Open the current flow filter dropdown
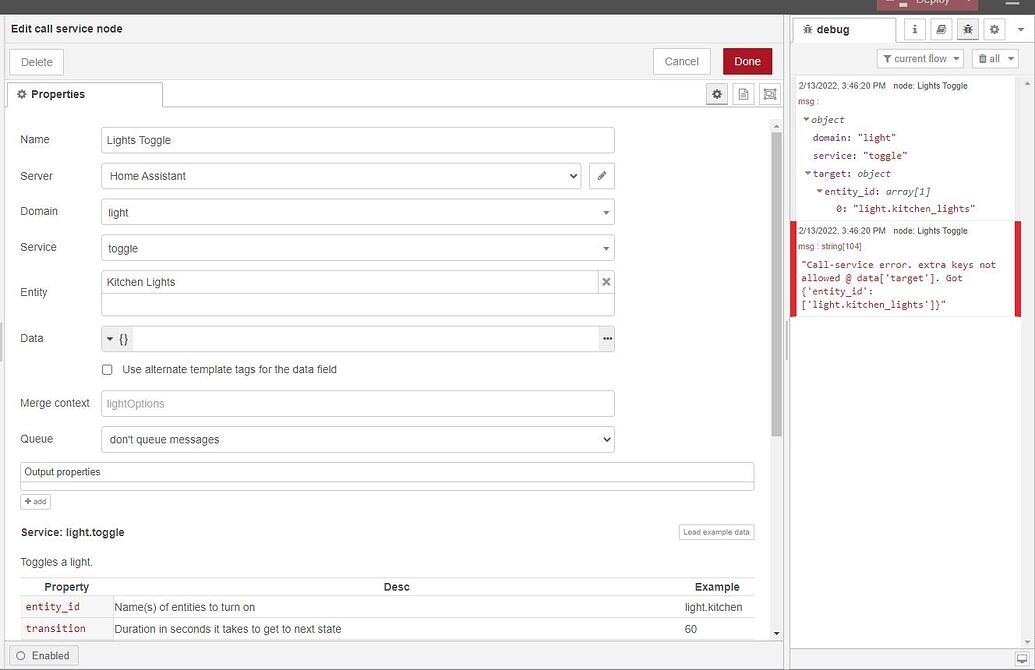Screen dimensions: 1035x670 click(919, 58)
